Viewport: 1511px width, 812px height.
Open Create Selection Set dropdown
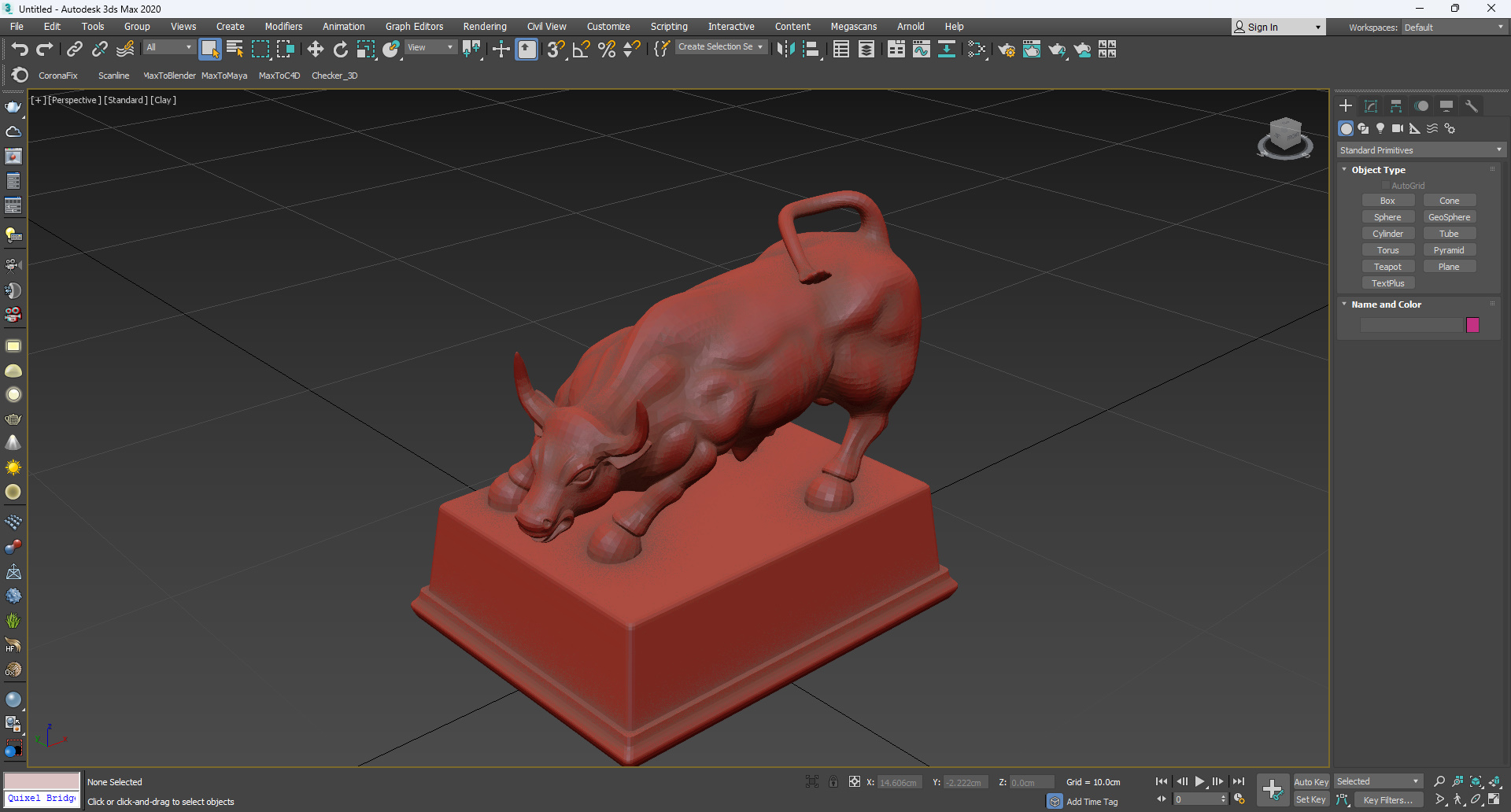[720, 47]
